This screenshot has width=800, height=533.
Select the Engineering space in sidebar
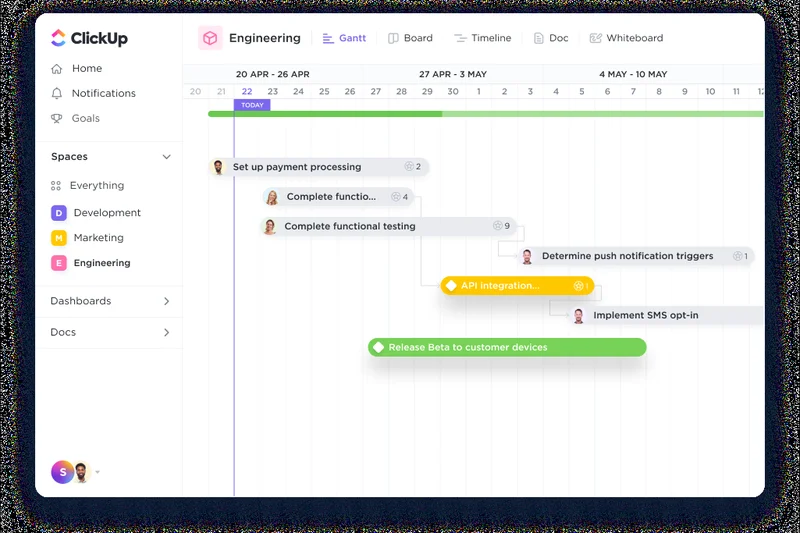click(x=101, y=263)
